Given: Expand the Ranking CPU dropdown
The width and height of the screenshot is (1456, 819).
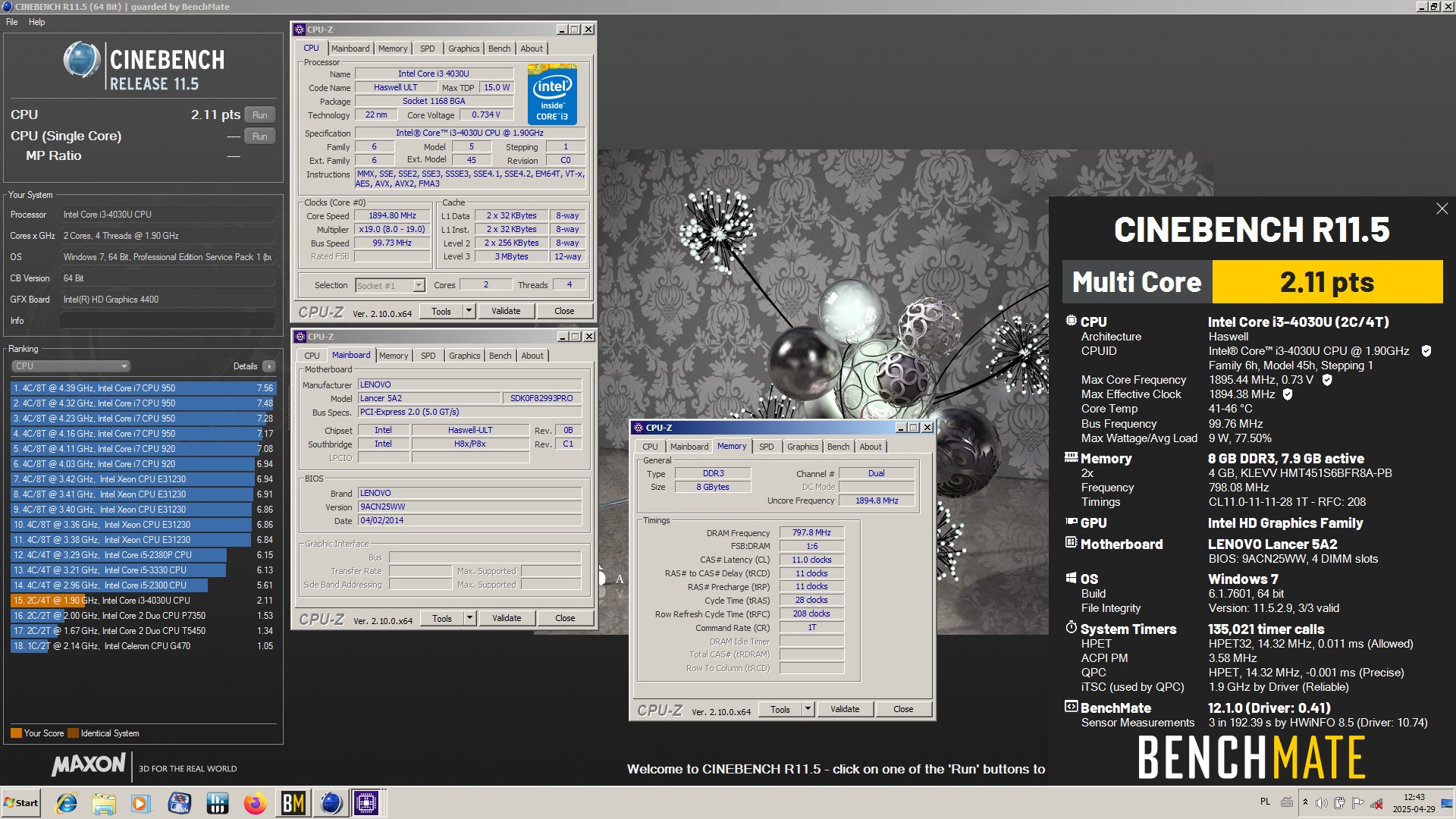Looking at the screenshot, I should 71,366.
